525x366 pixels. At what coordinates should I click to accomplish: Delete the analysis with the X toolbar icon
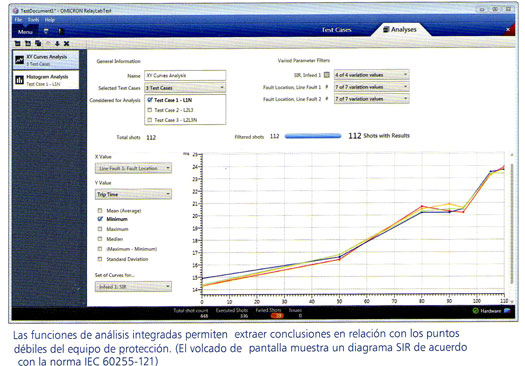point(66,43)
